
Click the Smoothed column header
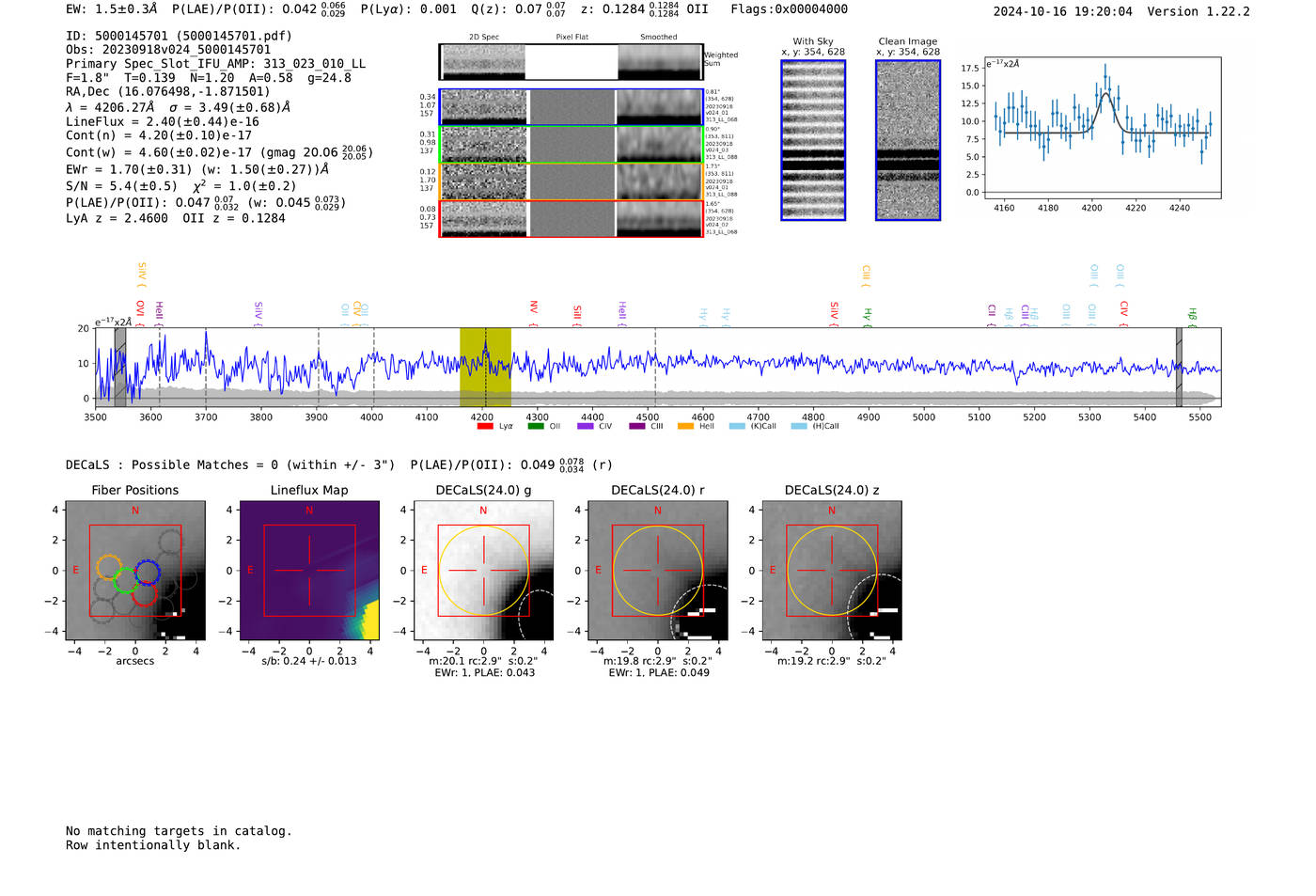click(x=659, y=38)
